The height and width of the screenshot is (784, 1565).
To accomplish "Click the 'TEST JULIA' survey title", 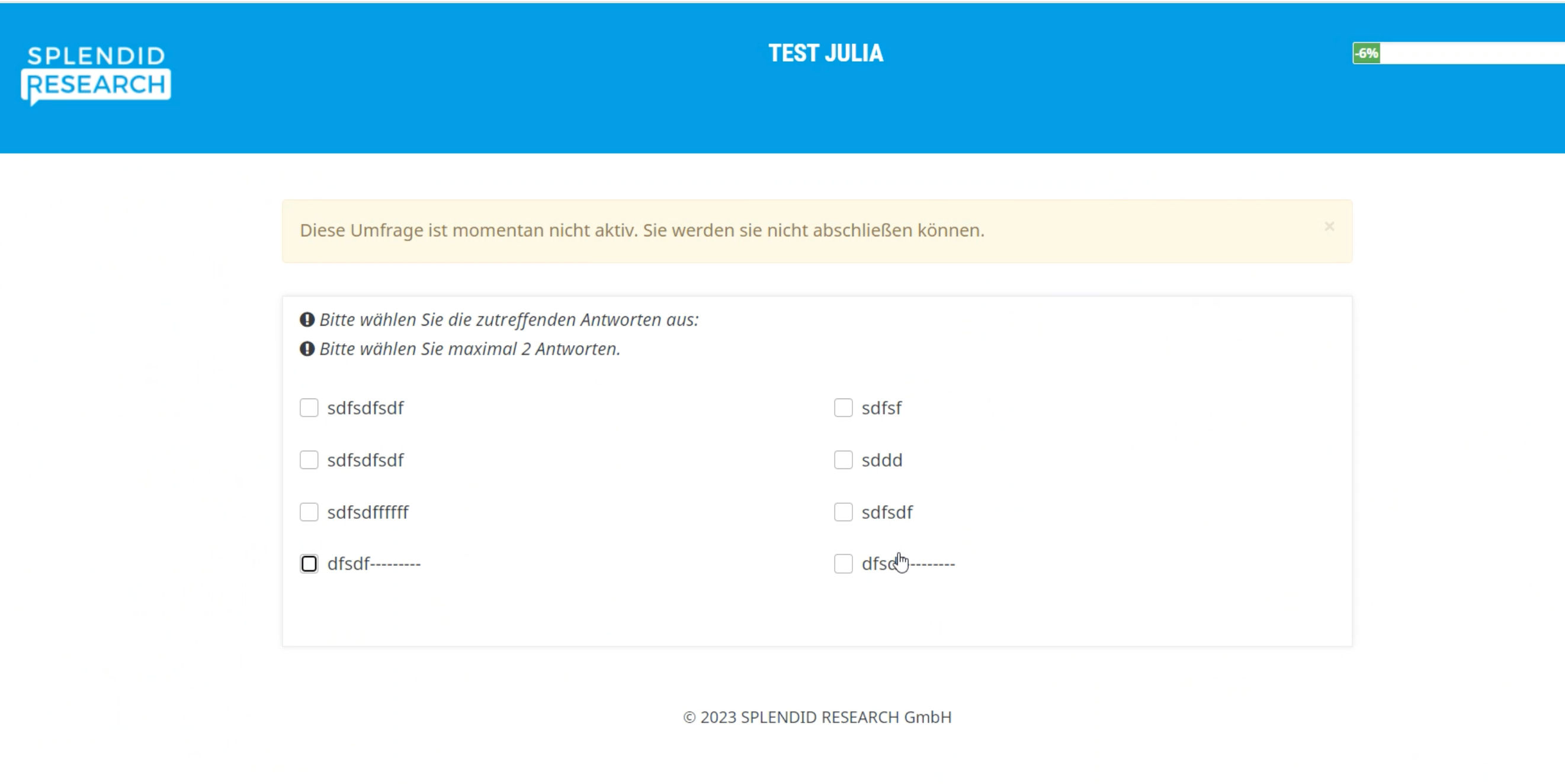I will point(826,53).
